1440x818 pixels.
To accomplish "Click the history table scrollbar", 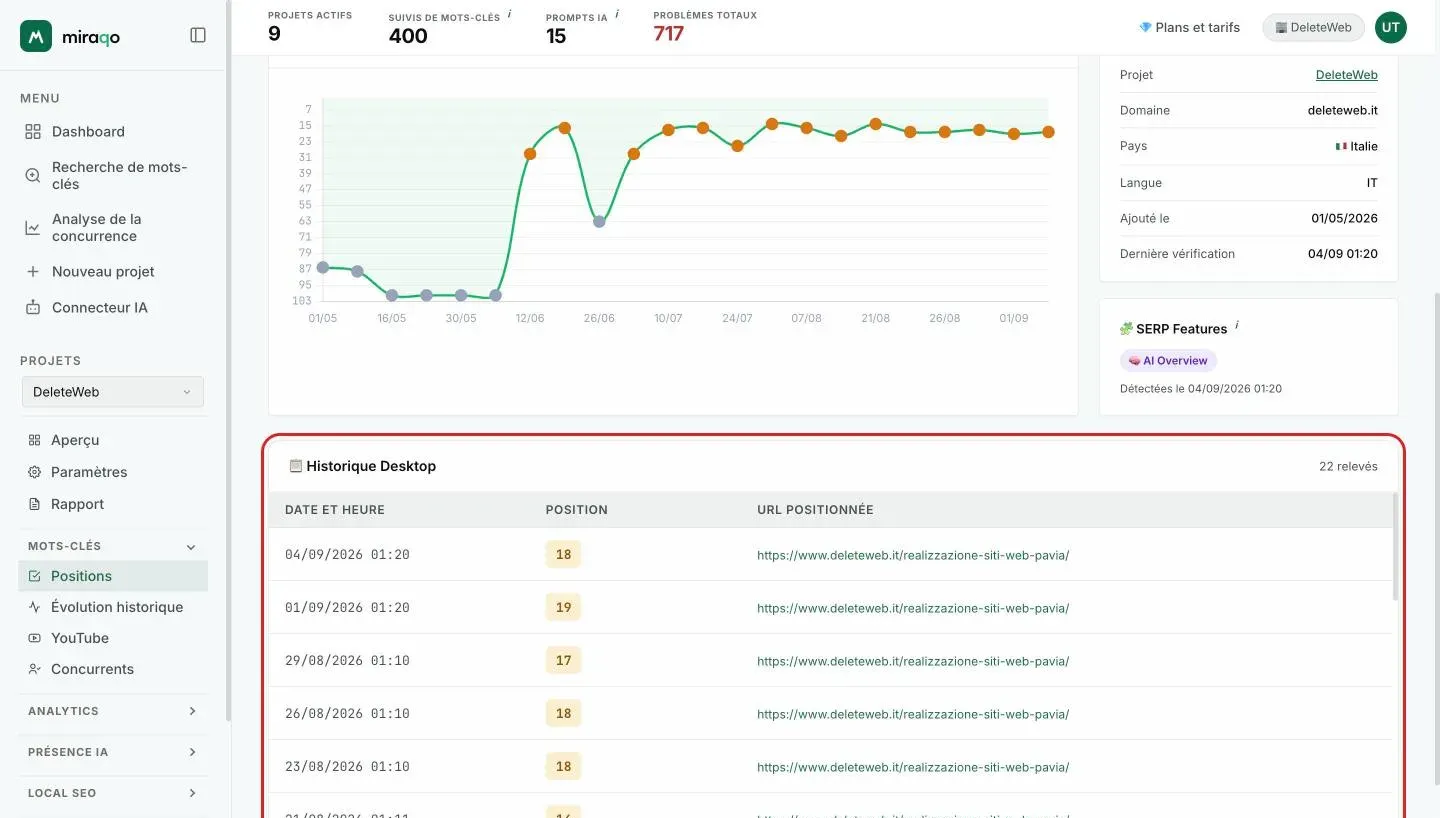I will (1396, 547).
